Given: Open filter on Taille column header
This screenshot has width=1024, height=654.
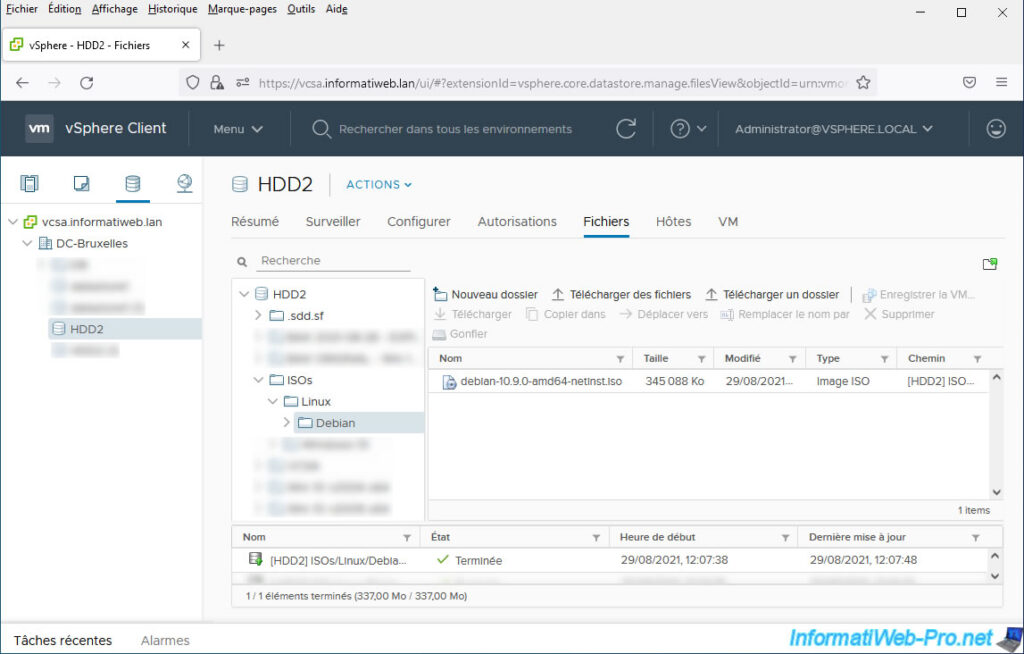Looking at the screenshot, I should click(703, 359).
